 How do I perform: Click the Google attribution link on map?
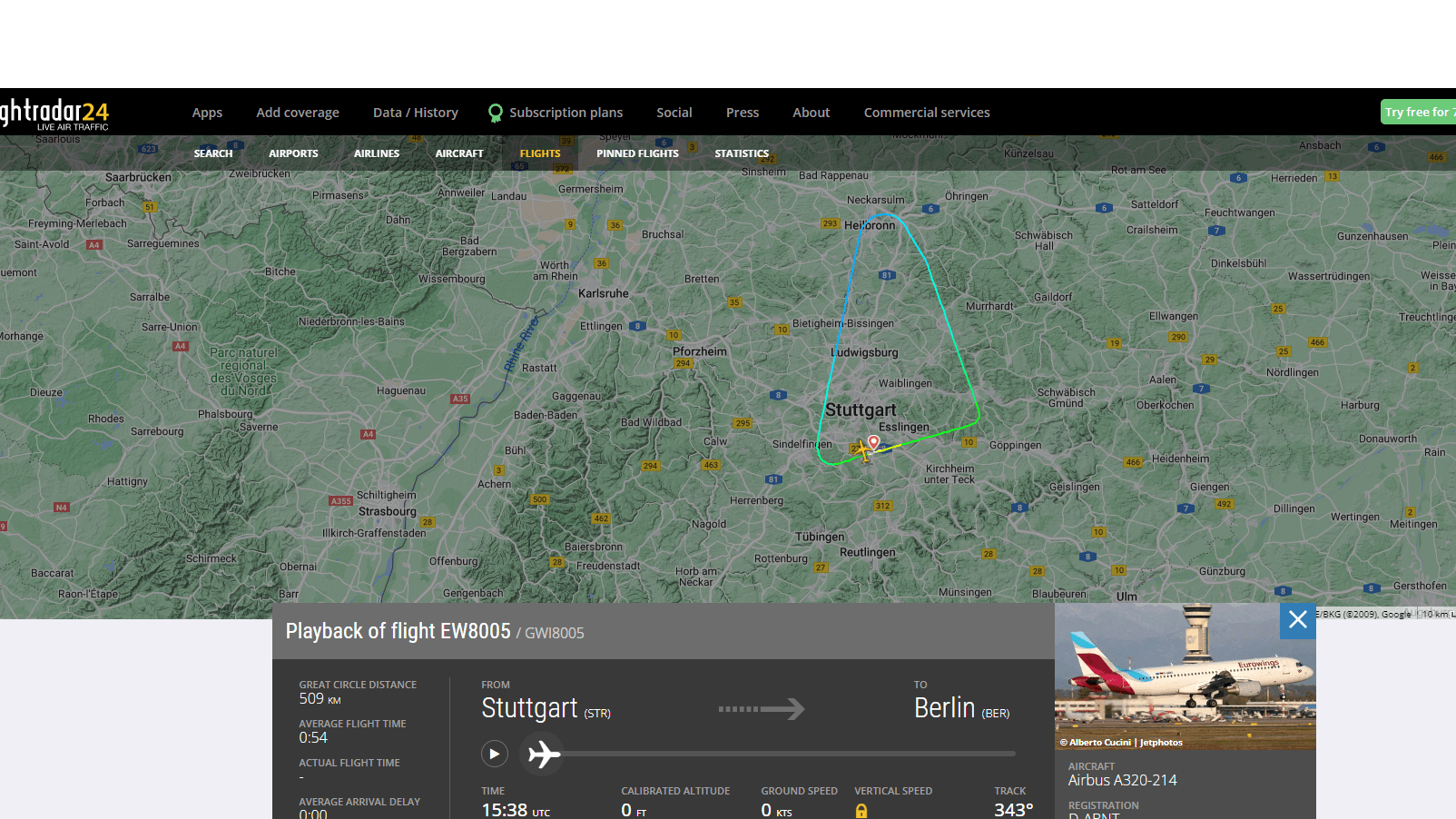point(1396,614)
